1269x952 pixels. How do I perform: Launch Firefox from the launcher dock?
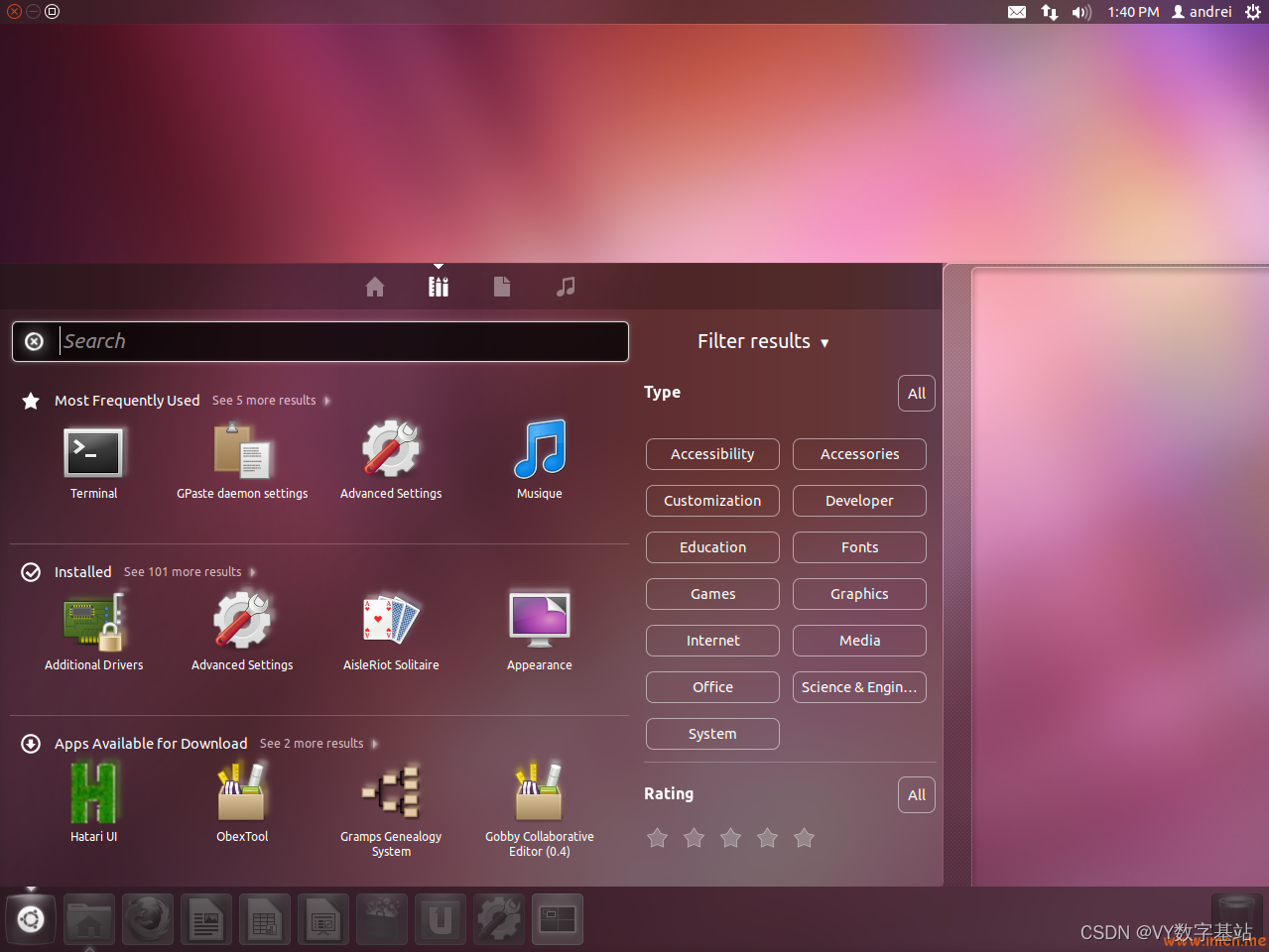point(147,919)
